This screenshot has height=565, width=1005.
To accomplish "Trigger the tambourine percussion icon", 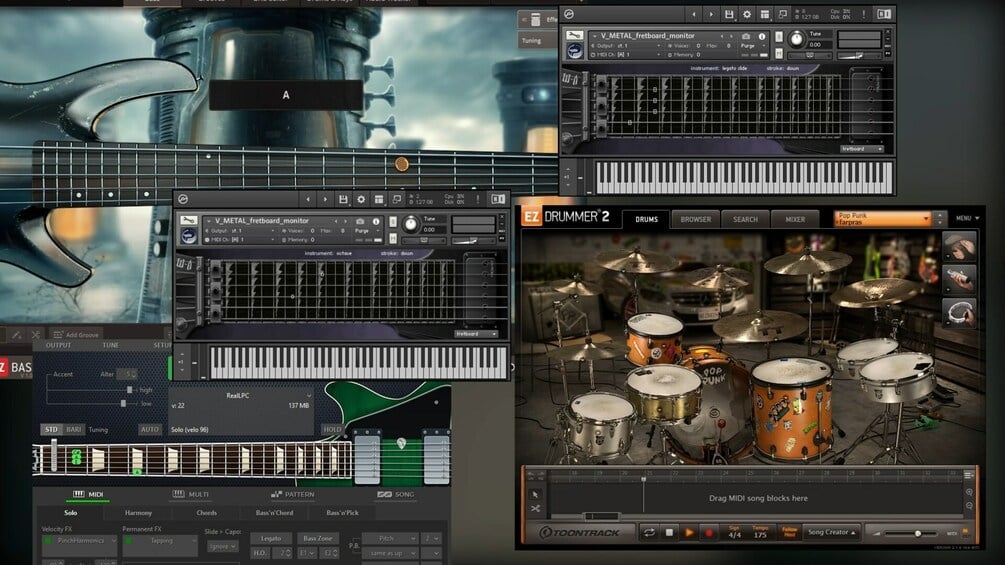I will [x=959, y=313].
